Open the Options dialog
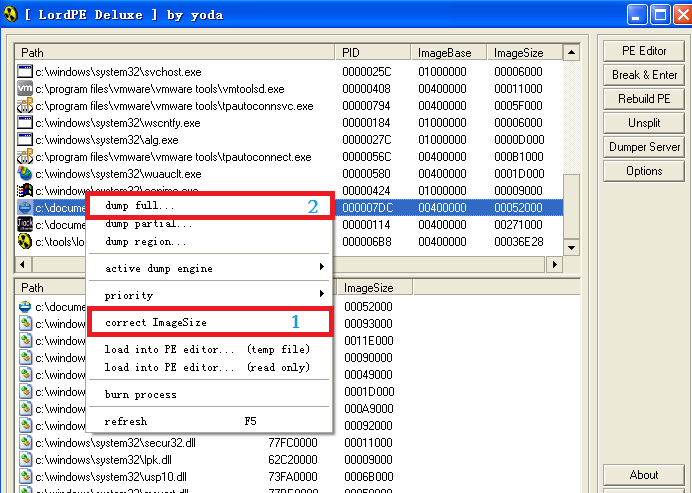This screenshot has height=493, width=692. (644, 171)
